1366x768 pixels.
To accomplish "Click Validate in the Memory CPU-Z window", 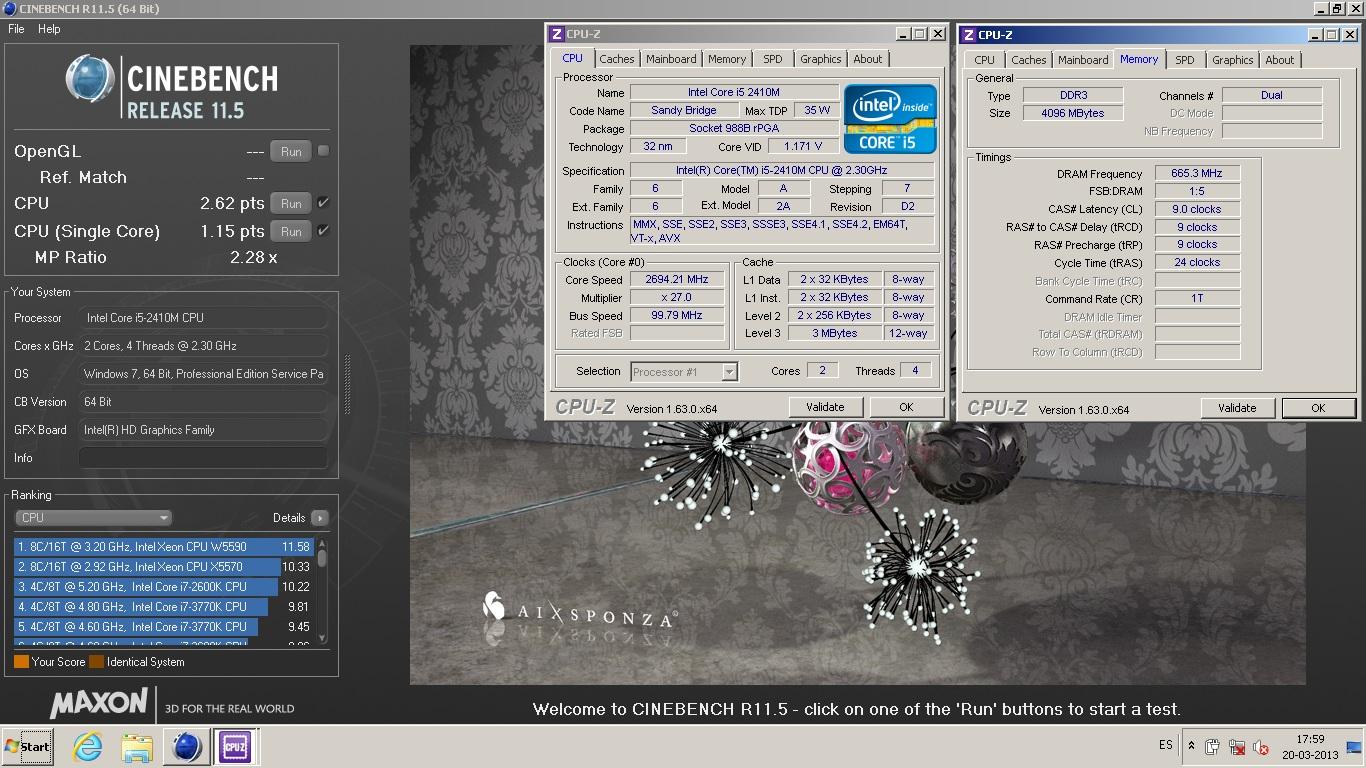I will pos(1237,408).
